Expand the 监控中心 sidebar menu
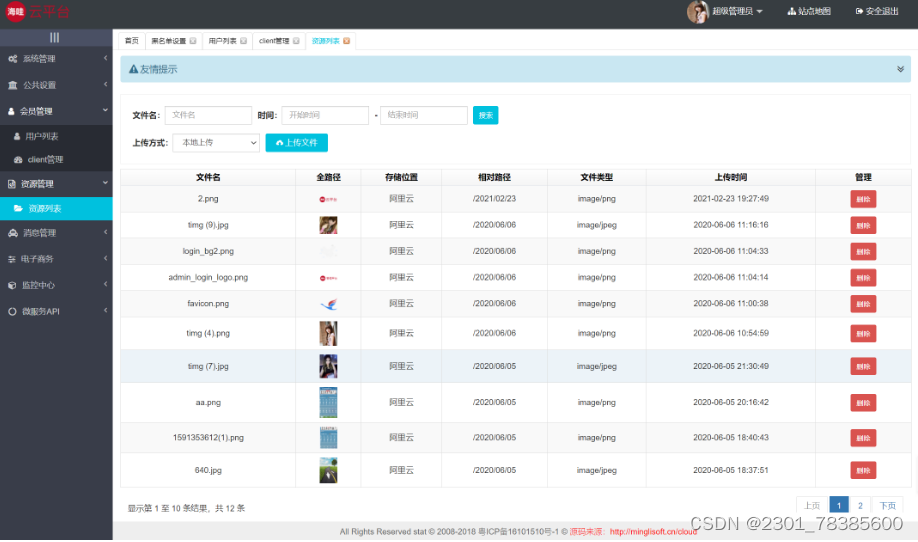 56,285
